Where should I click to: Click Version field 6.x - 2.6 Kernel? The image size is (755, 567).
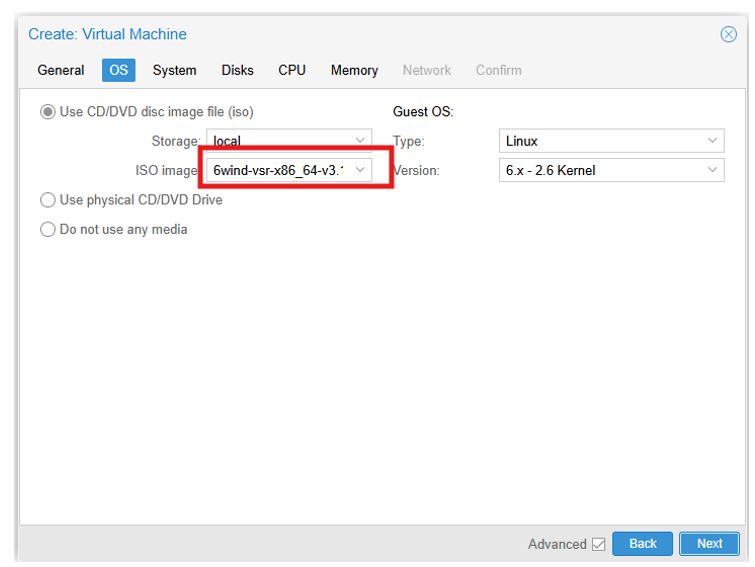click(612, 170)
